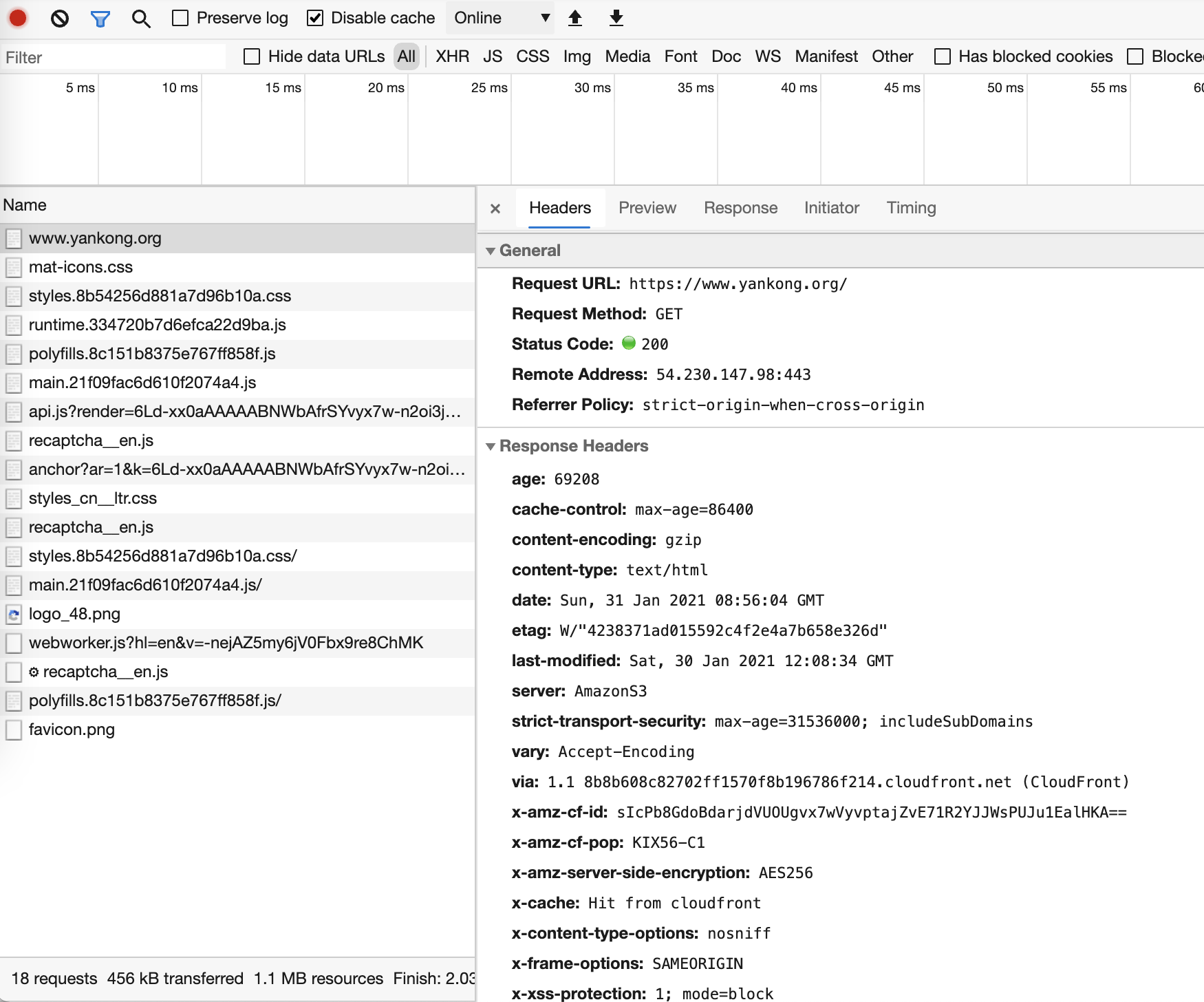Filter requests by JS
1204x1002 pixels.
pos(493,56)
